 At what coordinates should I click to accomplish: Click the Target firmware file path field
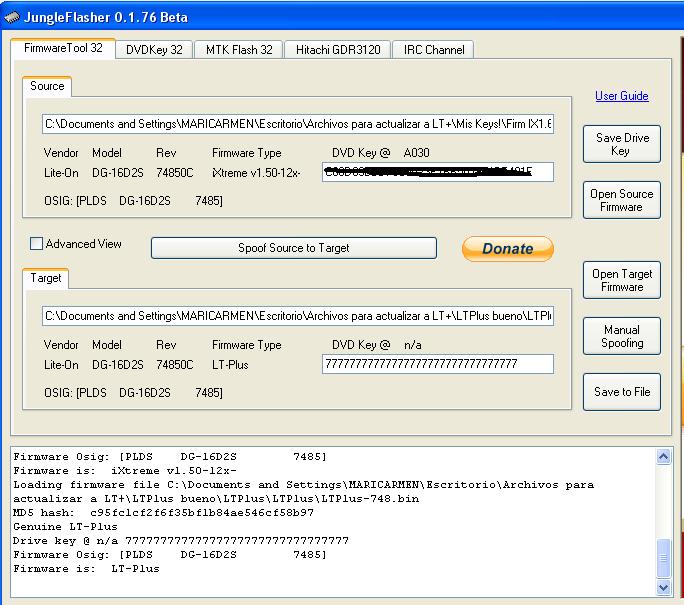pyautogui.click(x=297, y=316)
